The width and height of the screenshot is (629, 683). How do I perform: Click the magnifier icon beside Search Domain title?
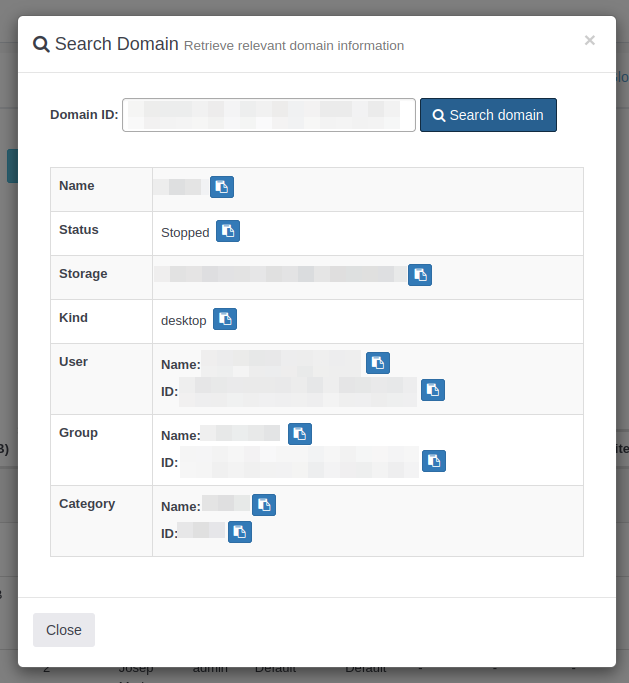coord(41,44)
